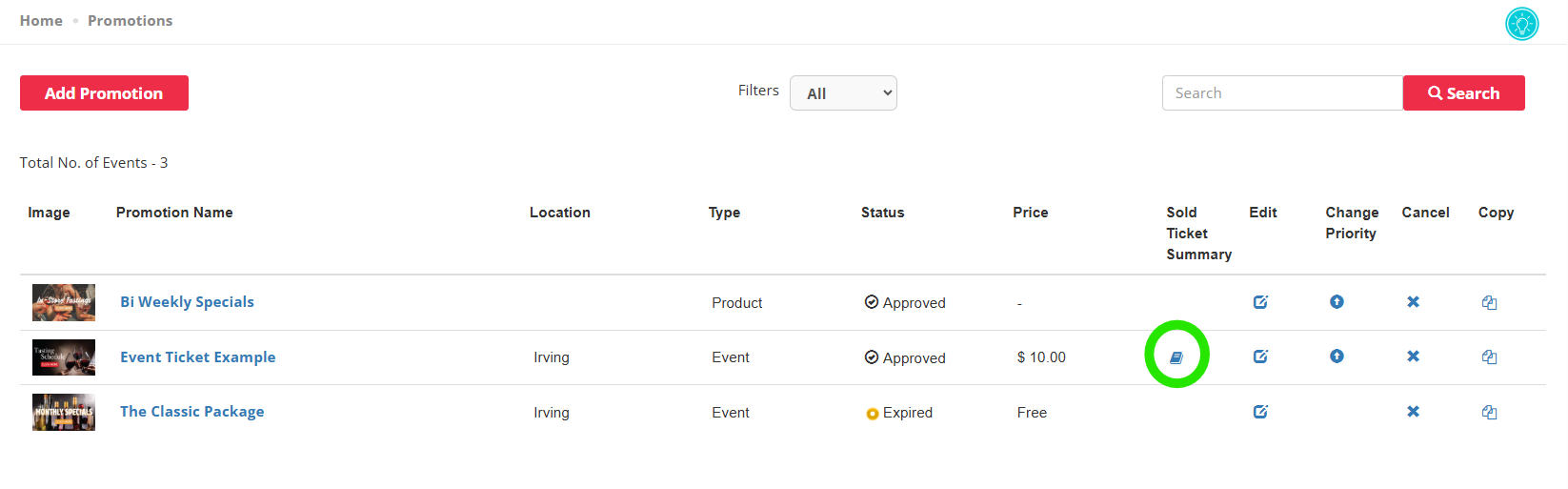1568x489 pixels.
Task: Copy The Classic Package promotion
Action: pyautogui.click(x=1489, y=413)
